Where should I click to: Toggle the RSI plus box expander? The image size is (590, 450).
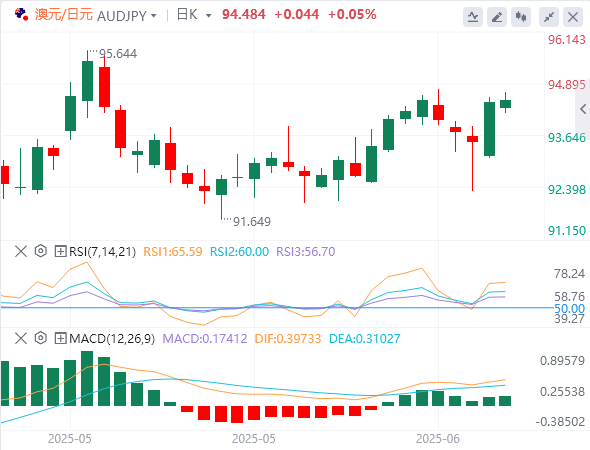point(60,251)
